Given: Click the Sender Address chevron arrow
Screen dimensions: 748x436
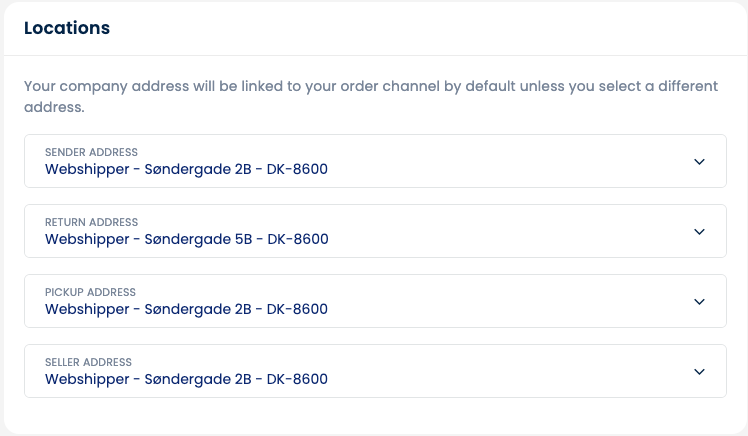Looking at the screenshot, I should [x=699, y=162].
